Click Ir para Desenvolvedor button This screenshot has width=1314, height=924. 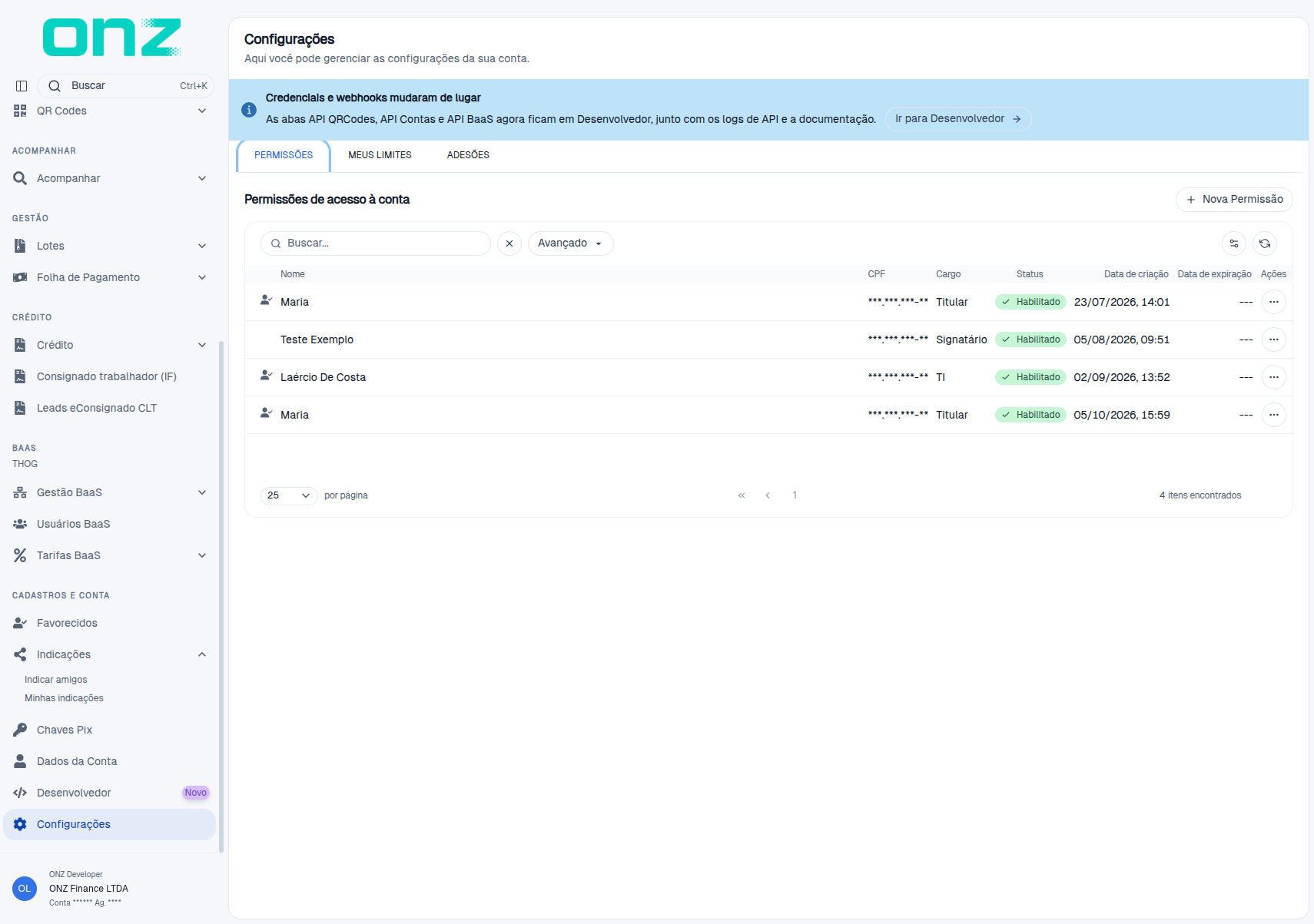(958, 119)
